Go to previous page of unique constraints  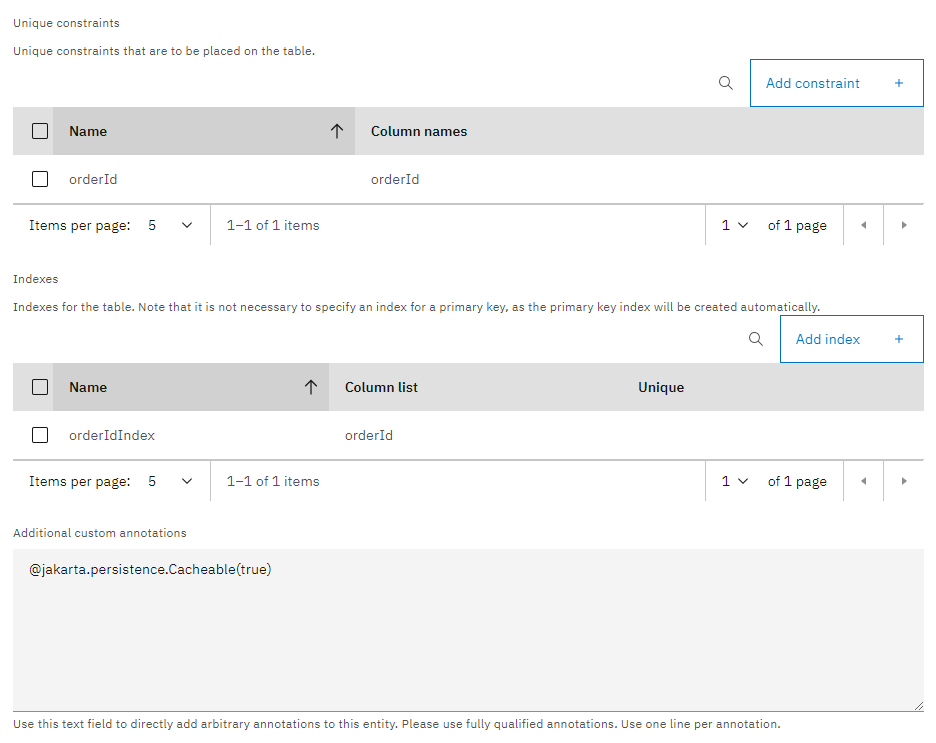click(x=864, y=225)
